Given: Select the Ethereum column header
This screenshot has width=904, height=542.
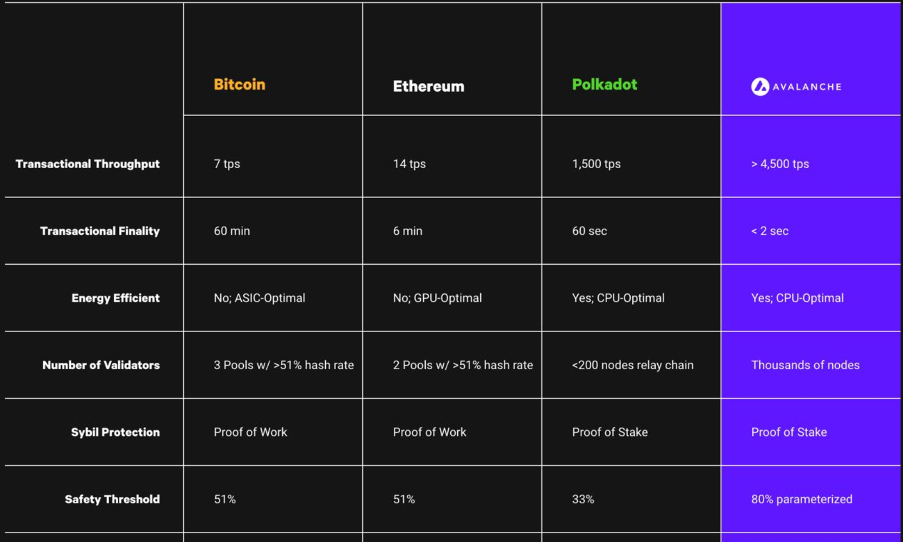Looking at the screenshot, I should pos(428,86).
